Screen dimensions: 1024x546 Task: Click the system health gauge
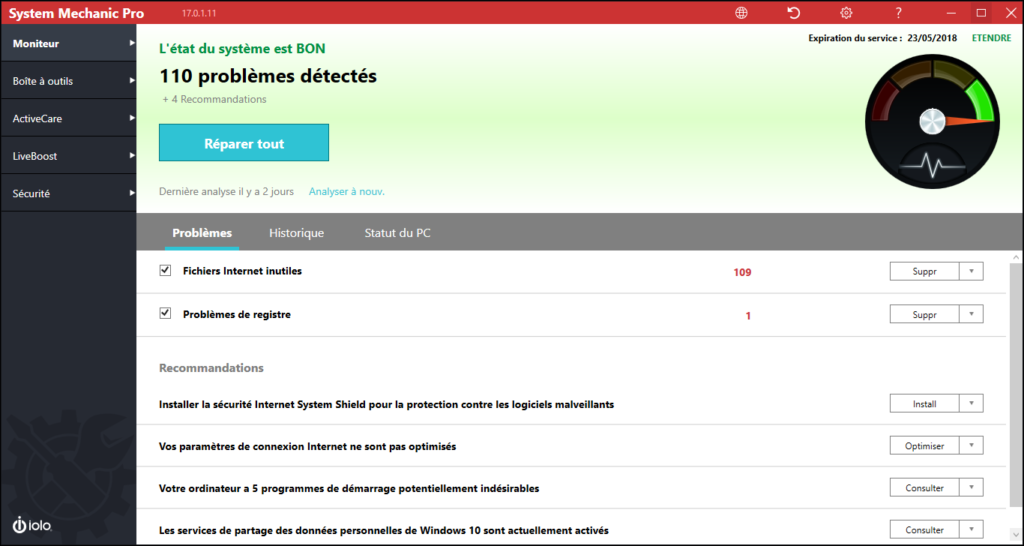pyautogui.click(x=932, y=121)
